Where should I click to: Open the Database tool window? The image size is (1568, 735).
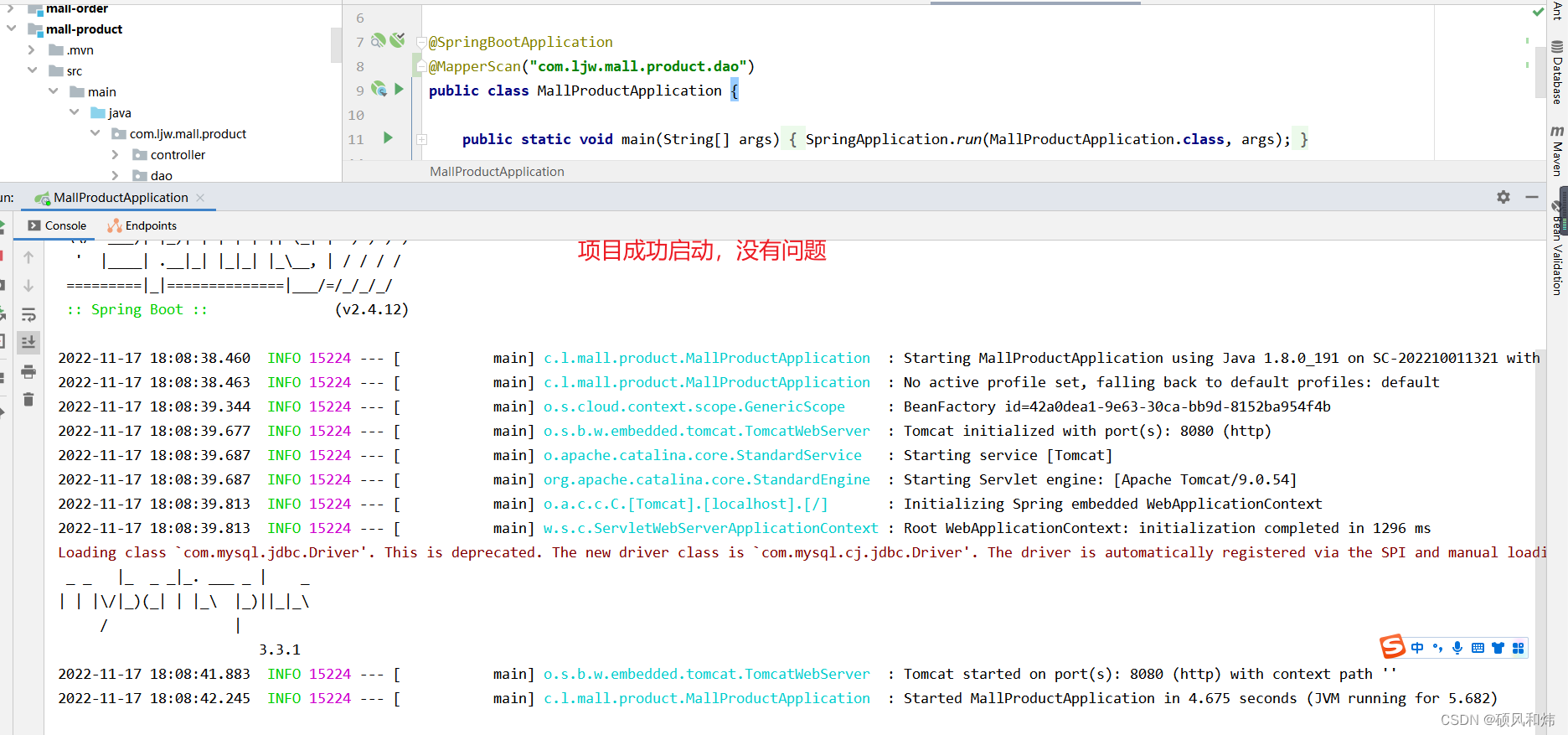tap(1557, 72)
